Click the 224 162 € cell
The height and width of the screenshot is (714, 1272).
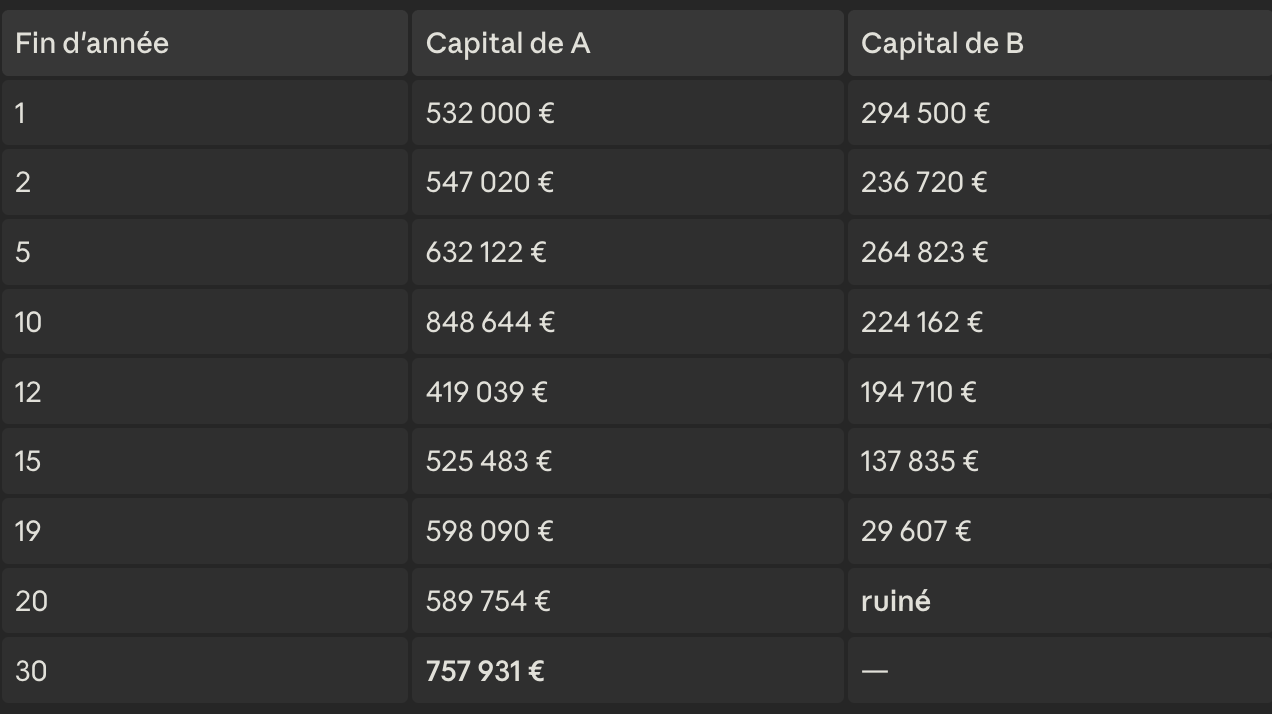(1060, 322)
